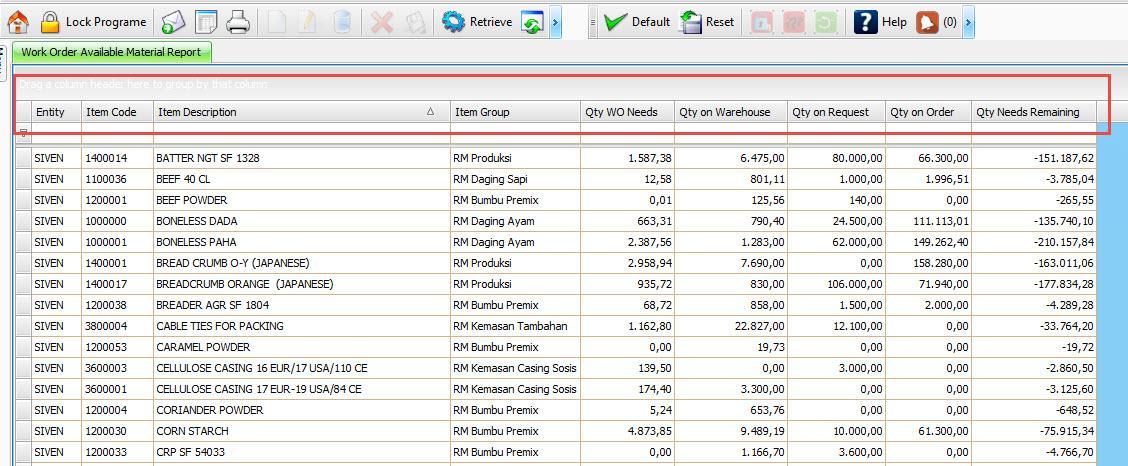Sort by Qty on Request column header
This screenshot has width=1128, height=466.
pos(837,111)
